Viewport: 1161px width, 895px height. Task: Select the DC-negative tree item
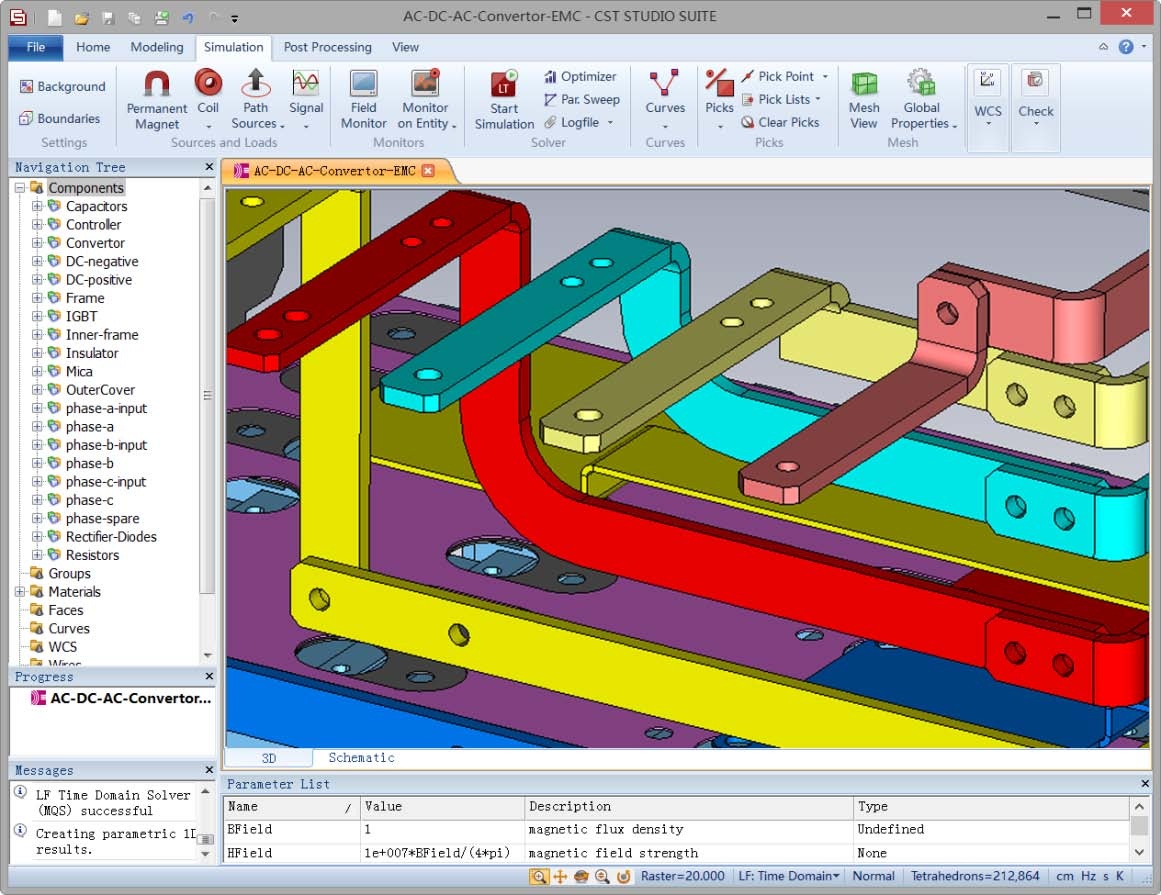(101, 261)
